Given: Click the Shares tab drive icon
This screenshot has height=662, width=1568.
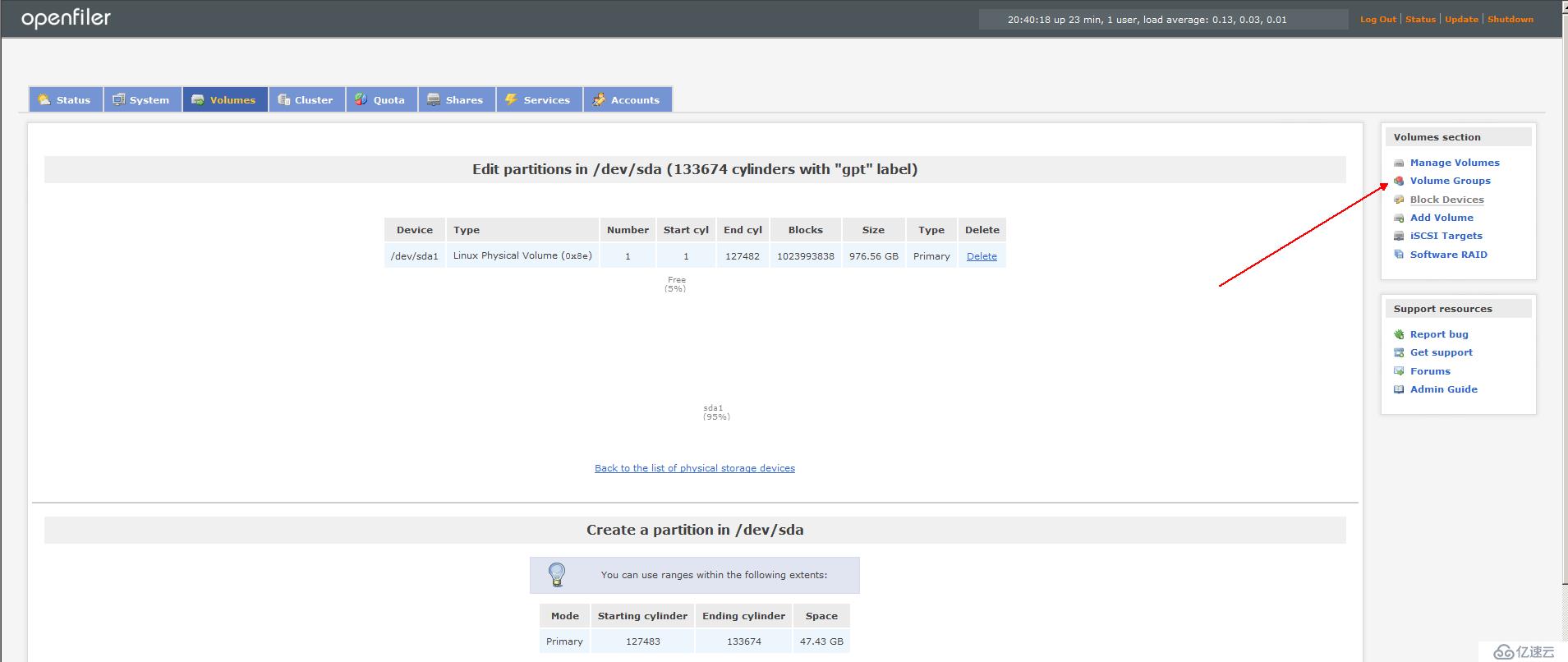Looking at the screenshot, I should coord(434,99).
